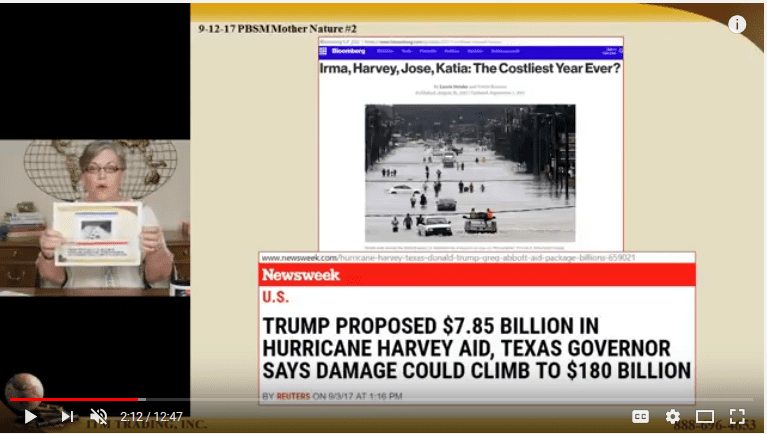The image size is (767, 434).
Task: Click the Newsweek logo banner
Action: pos(477,275)
